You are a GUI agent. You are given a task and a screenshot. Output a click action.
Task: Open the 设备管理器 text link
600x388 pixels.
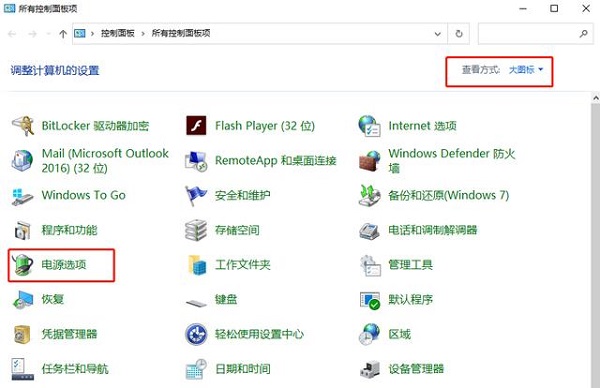pos(416,369)
